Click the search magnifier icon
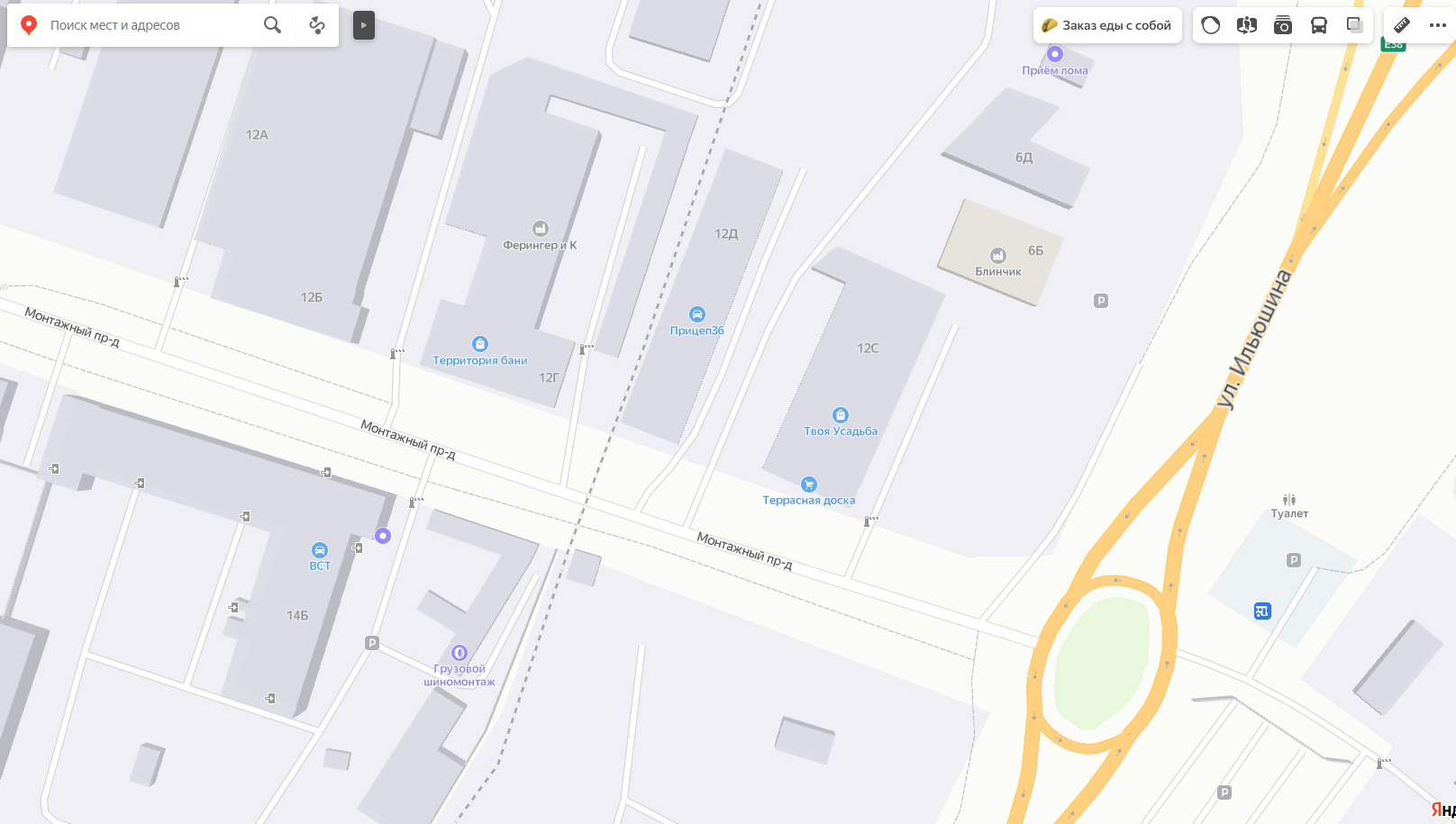Image resolution: width=1456 pixels, height=824 pixels. click(x=272, y=25)
